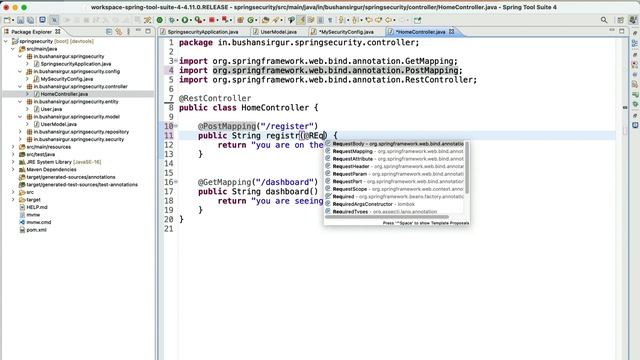Maximize the editor area
The image size is (640, 360).
pos(622,31)
